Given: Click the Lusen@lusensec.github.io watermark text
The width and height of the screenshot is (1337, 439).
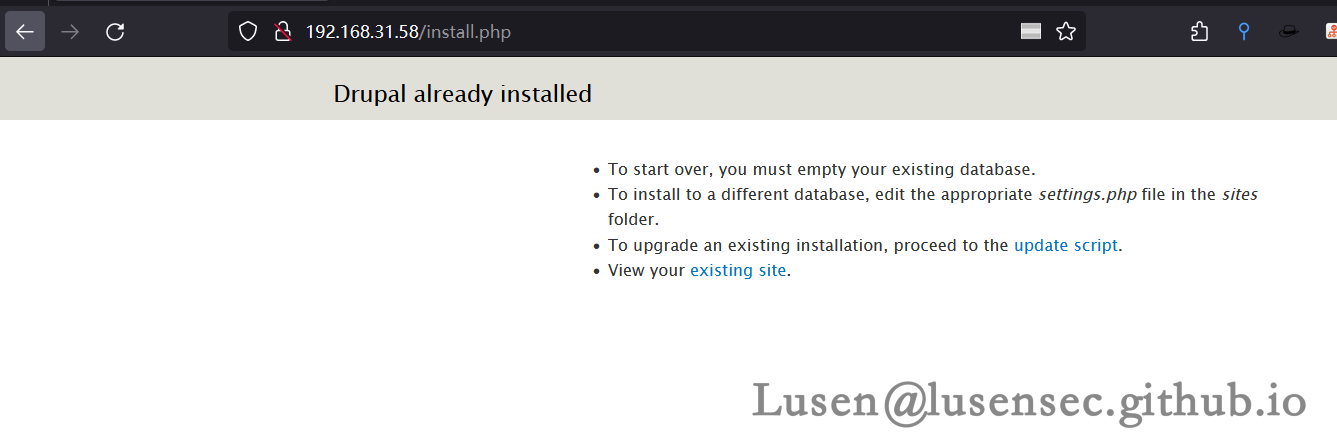Looking at the screenshot, I should [x=1029, y=401].
